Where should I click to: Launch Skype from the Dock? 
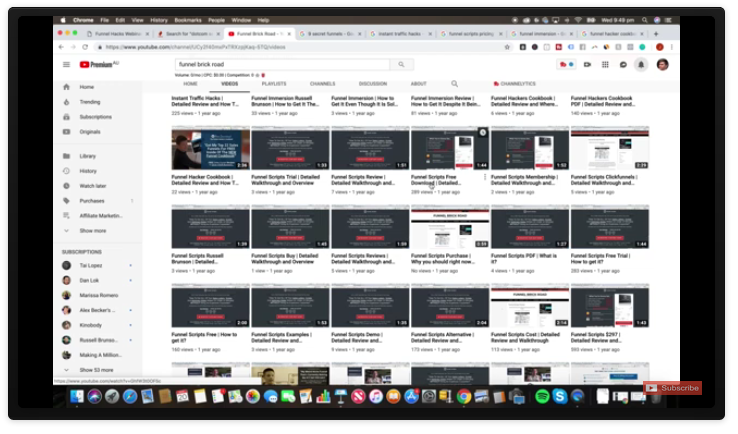point(560,397)
